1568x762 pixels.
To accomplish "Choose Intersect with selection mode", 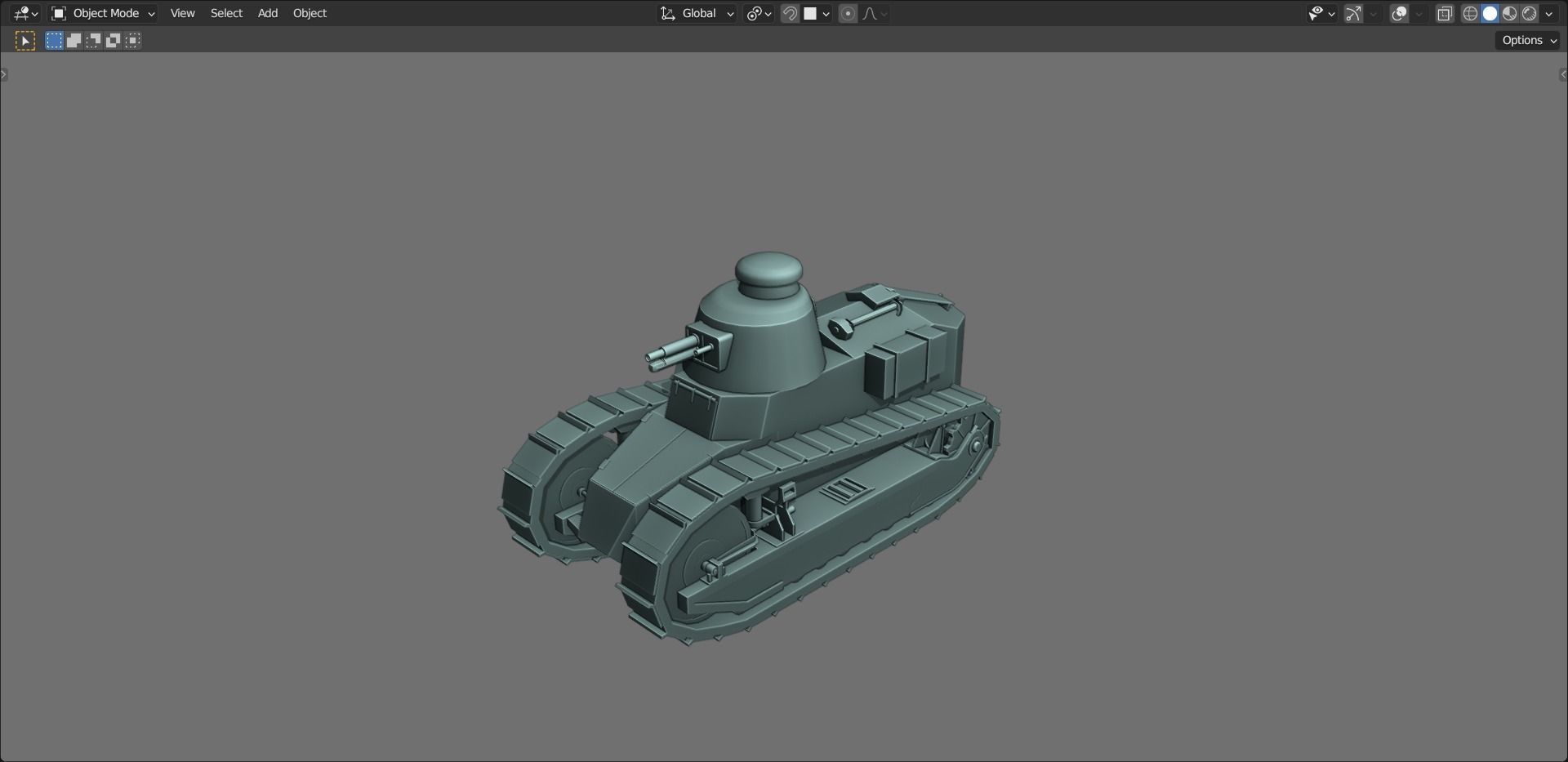I will [132, 40].
